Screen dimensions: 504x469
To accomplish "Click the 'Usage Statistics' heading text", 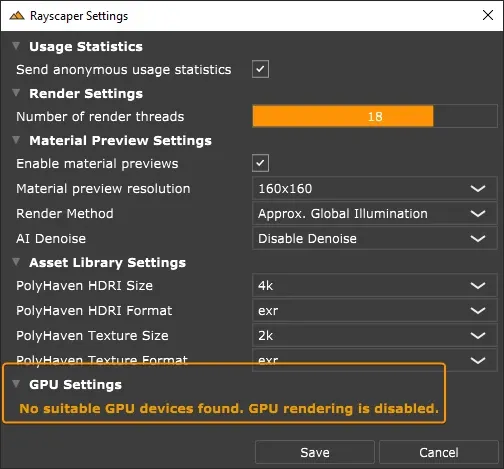I will click(x=86, y=47).
